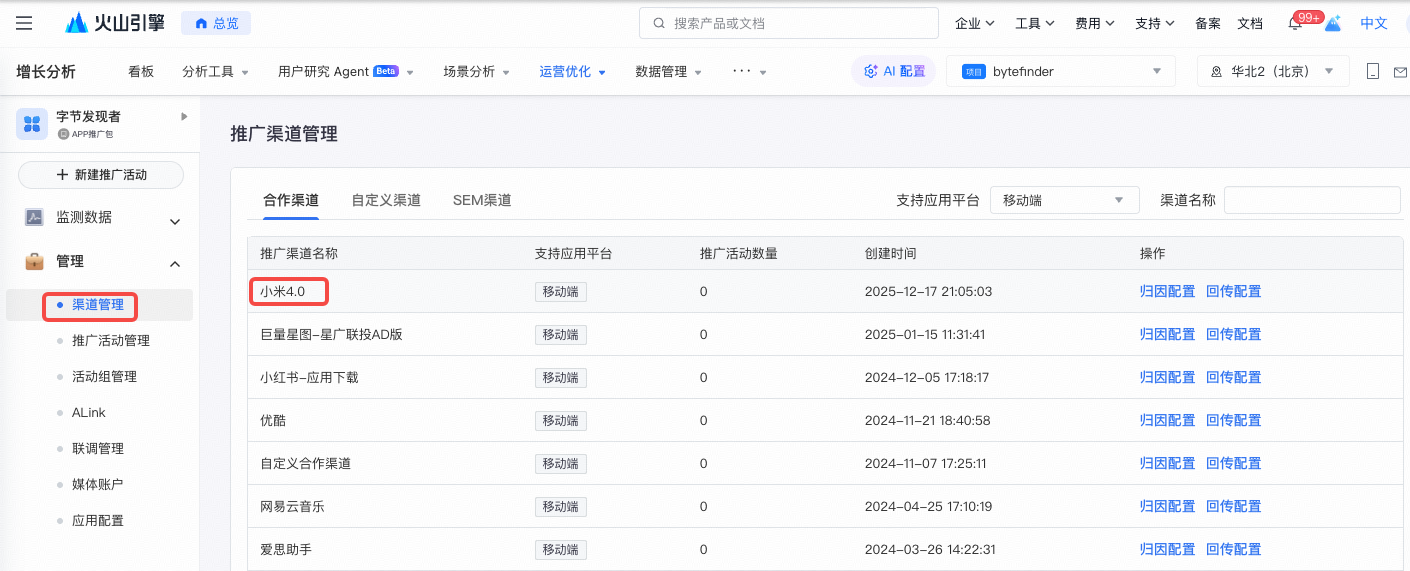Select 推广活动管理 in sidebar
The width and height of the screenshot is (1410, 571).
111,341
